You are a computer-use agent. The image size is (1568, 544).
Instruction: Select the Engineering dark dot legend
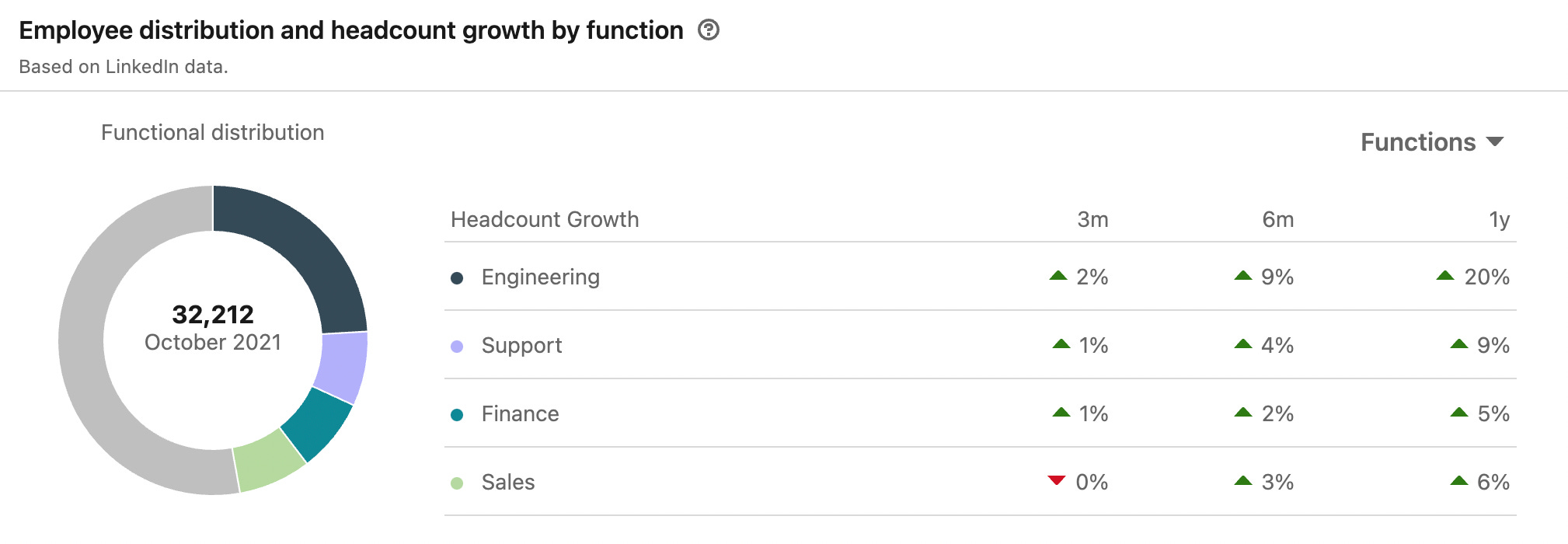(x=457, y=278)
